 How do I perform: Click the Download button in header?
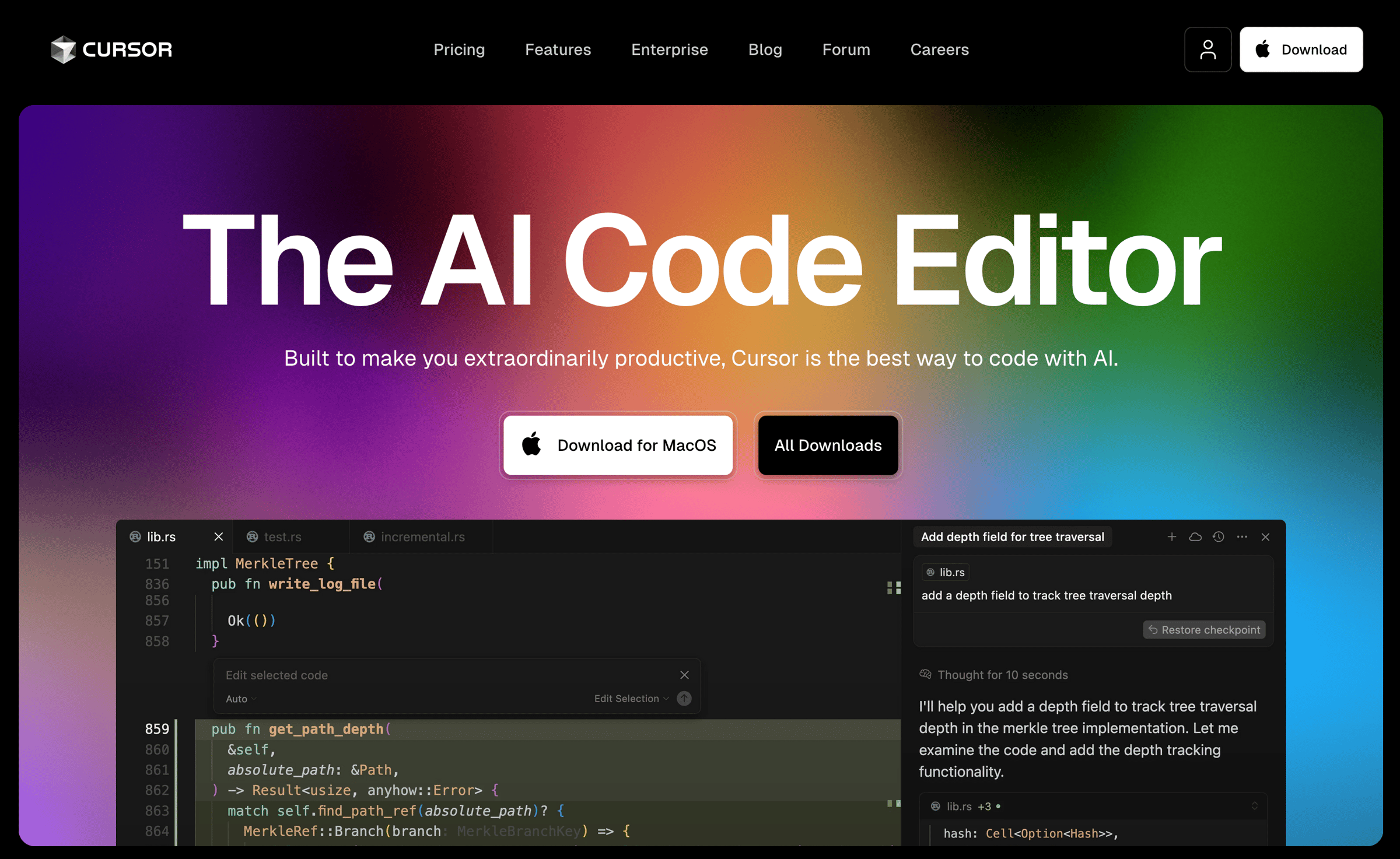1301,50
